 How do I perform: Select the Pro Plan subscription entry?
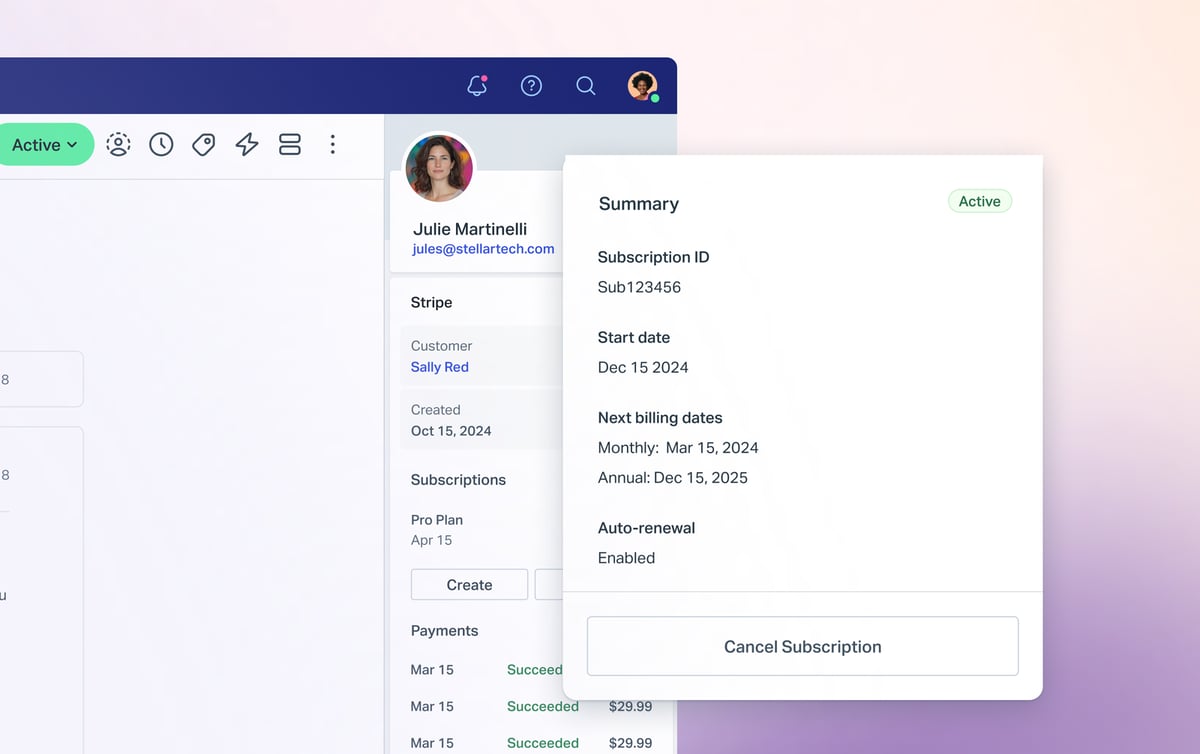pyautogui.click(x=437, y=520)
